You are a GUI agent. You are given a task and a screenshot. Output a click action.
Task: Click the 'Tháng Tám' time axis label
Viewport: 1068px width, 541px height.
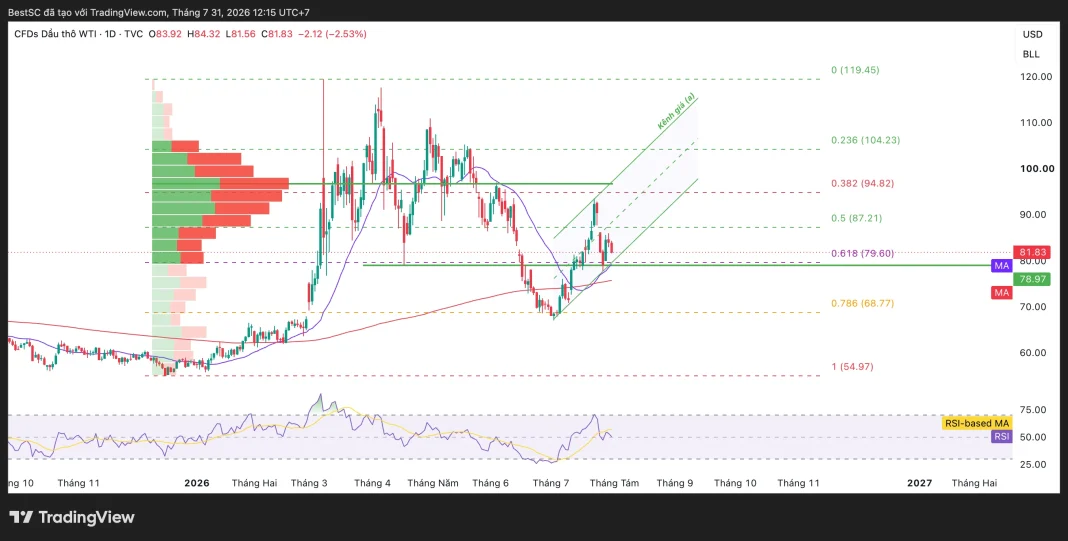[614, 483]
